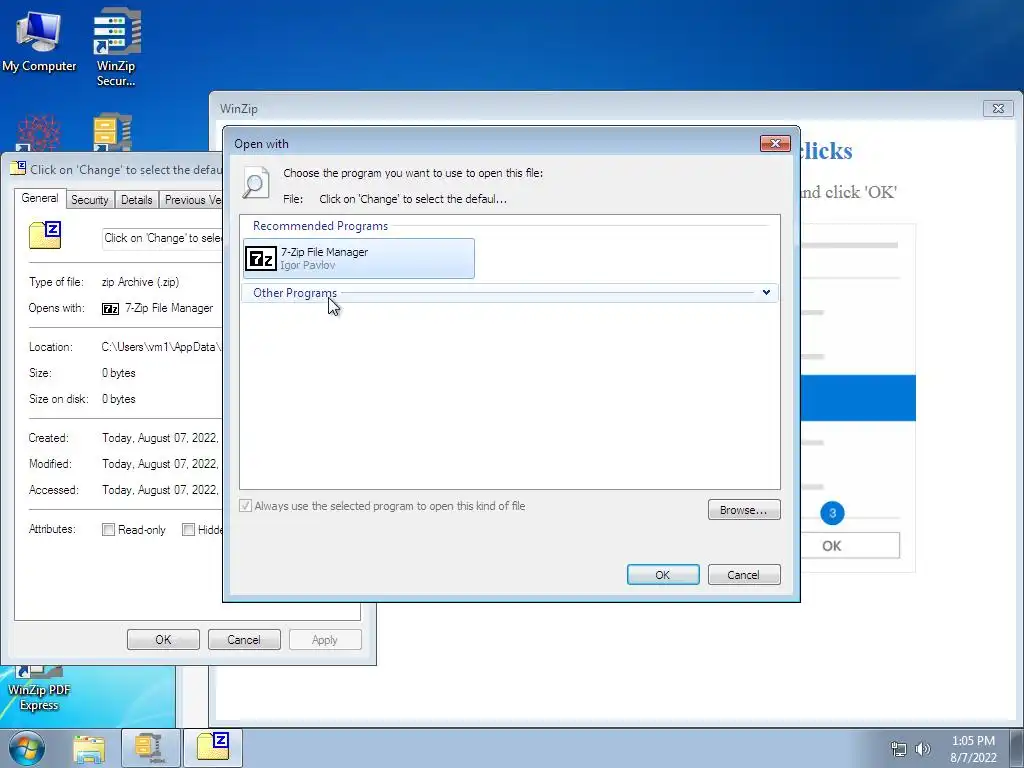Click the 7z icon next to Opens with
Image resolution: width=1024 pixels, height=768 pixels.
pos(110,308)
